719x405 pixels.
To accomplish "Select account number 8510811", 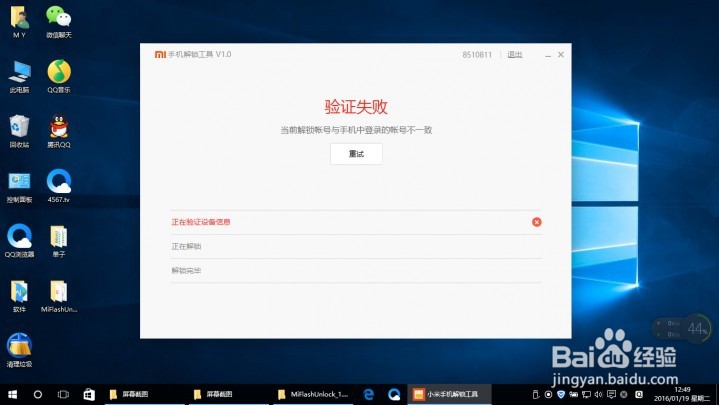I will point(477,55).
